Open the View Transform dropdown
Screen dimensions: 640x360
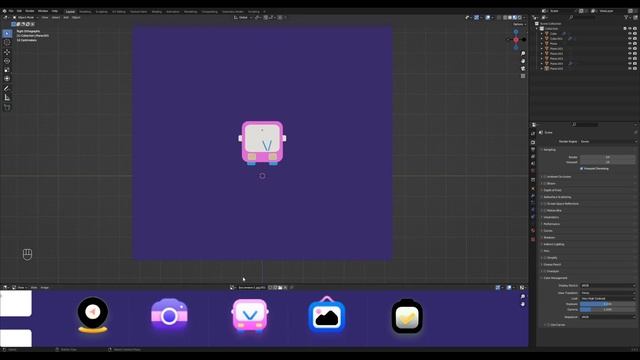pyautogui.click(x=608, y=293)
